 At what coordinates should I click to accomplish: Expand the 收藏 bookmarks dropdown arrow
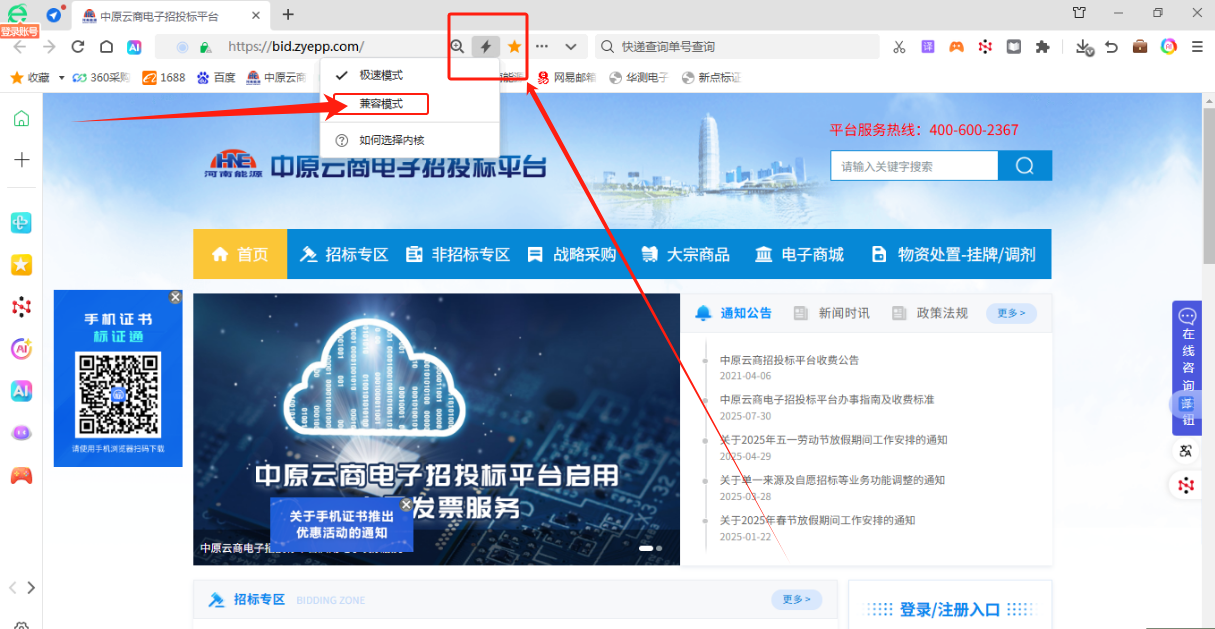click(62, 78)
